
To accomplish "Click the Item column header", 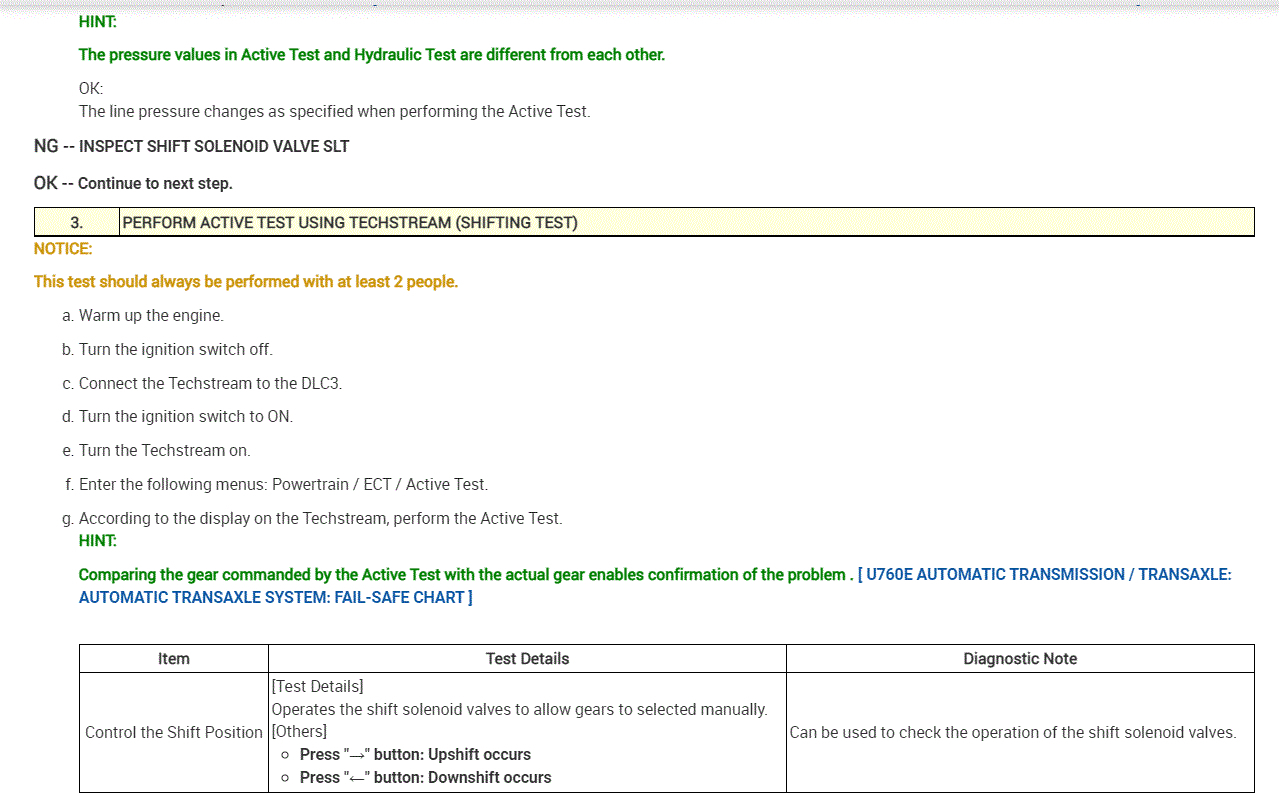I will pyautogui.click(x=174, y=659).
